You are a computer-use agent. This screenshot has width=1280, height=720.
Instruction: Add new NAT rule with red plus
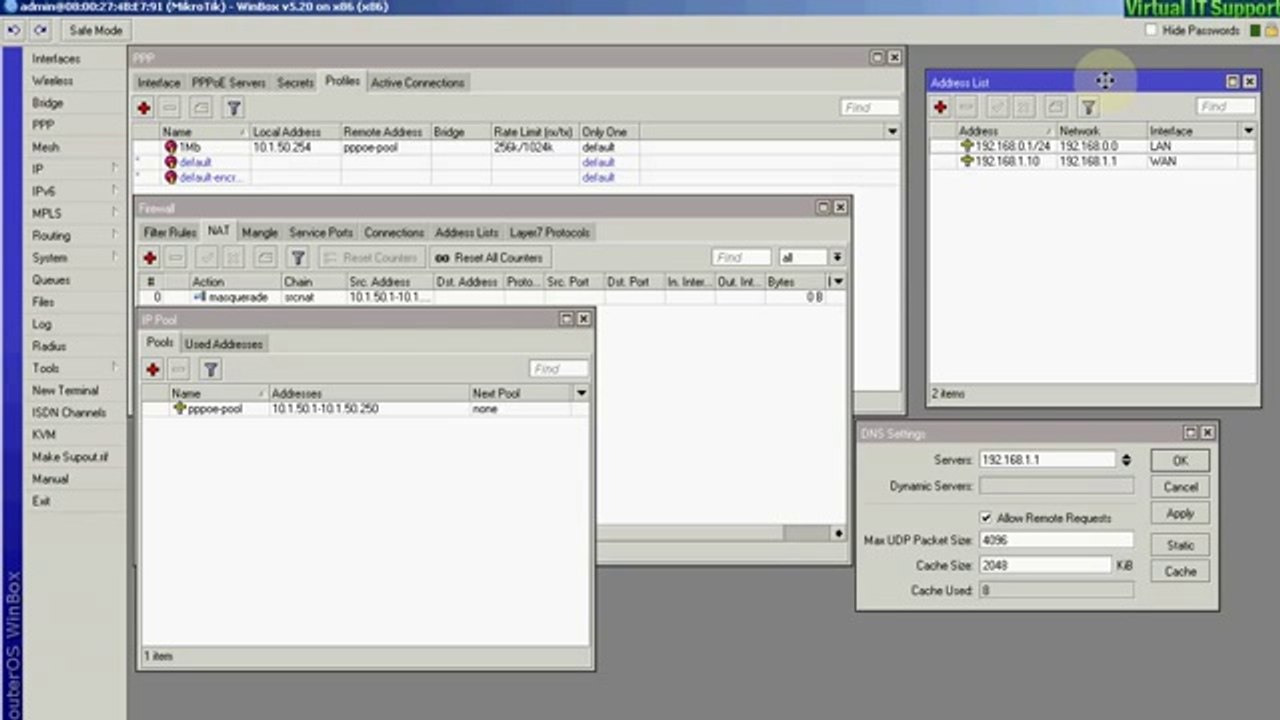[150, 258]
